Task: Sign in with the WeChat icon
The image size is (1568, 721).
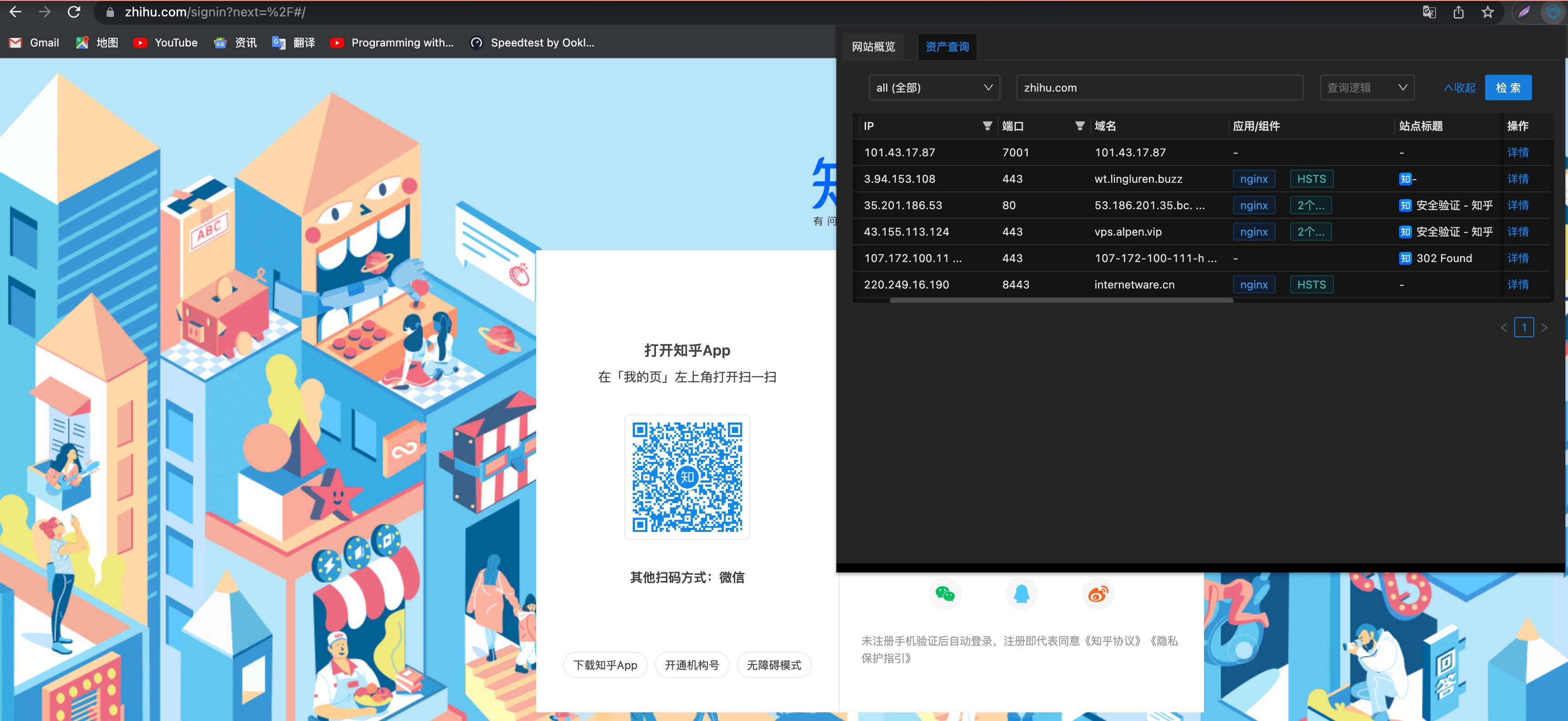Action: (x=945, y=593)
